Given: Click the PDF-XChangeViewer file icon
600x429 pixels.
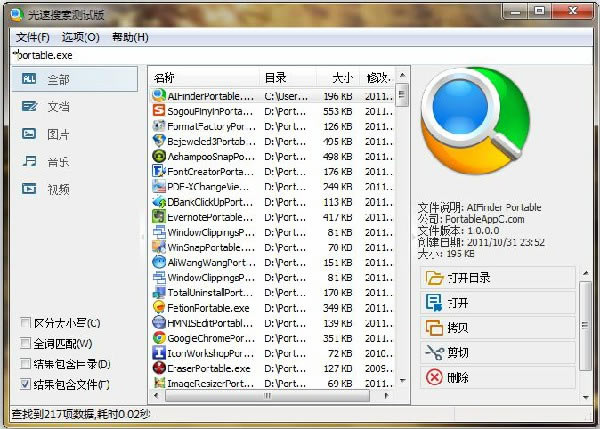Looking at the screenshot, I should point(159,186).
